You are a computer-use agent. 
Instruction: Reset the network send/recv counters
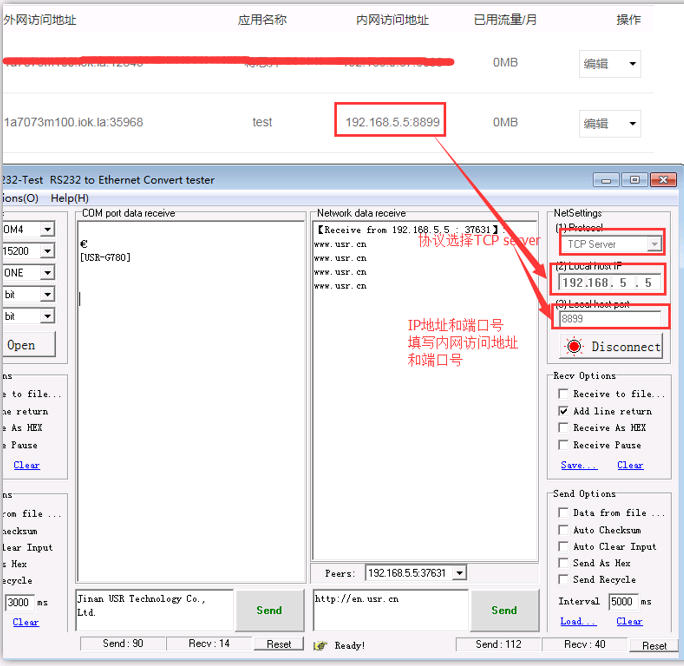(654, 645)
